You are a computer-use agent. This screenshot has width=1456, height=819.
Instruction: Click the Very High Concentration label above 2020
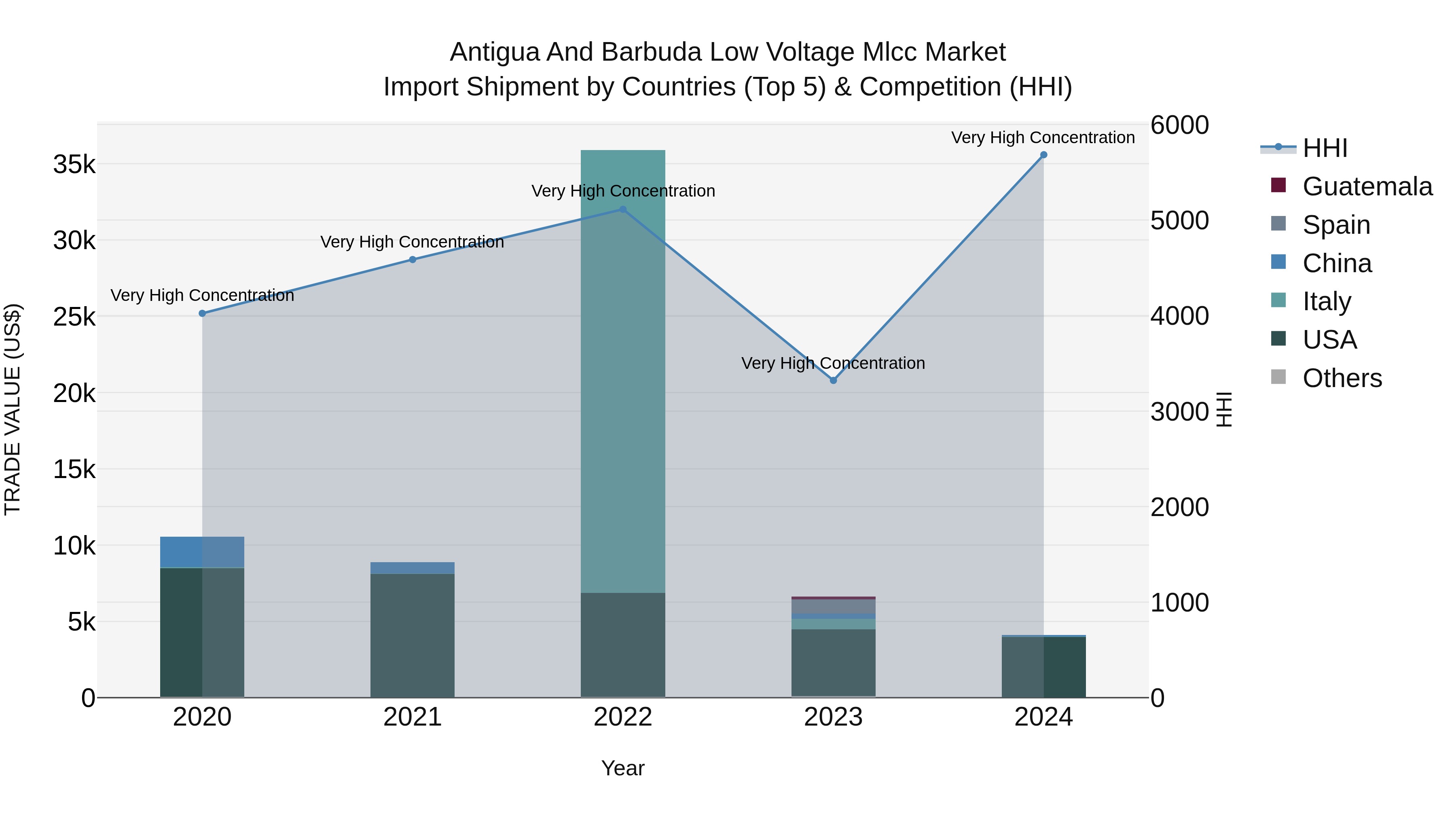[x=202, y=296]
